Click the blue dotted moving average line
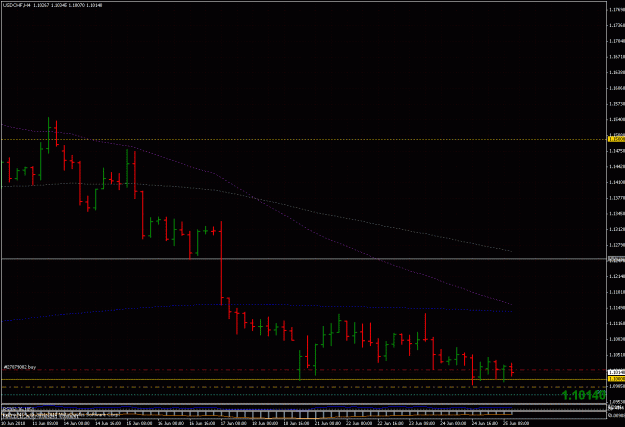 coord(255,305)
